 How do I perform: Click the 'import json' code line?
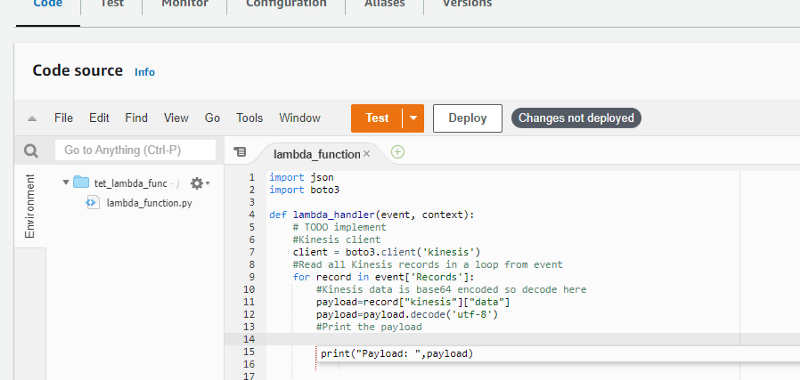pyautogui.click(x=301, y=178)
